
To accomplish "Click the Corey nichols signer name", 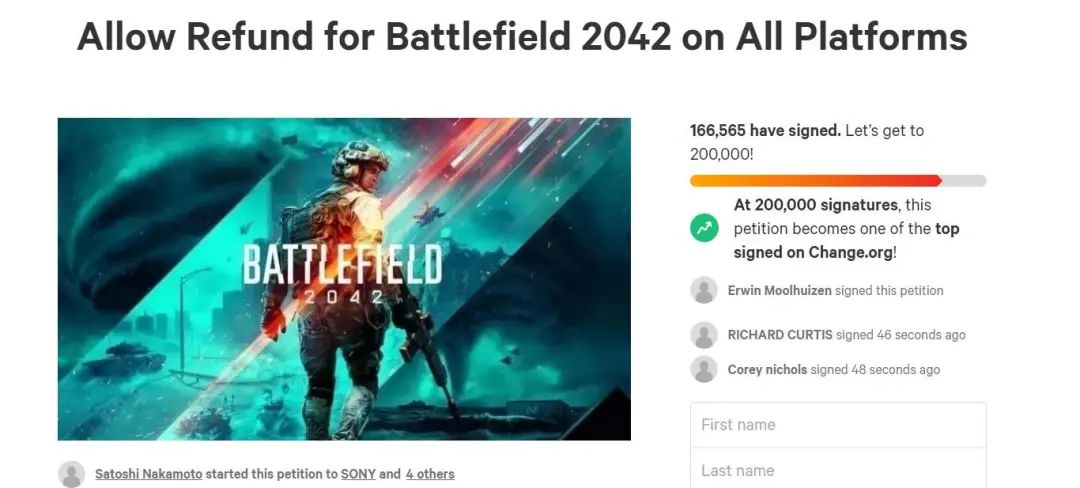I will point(767,369).
